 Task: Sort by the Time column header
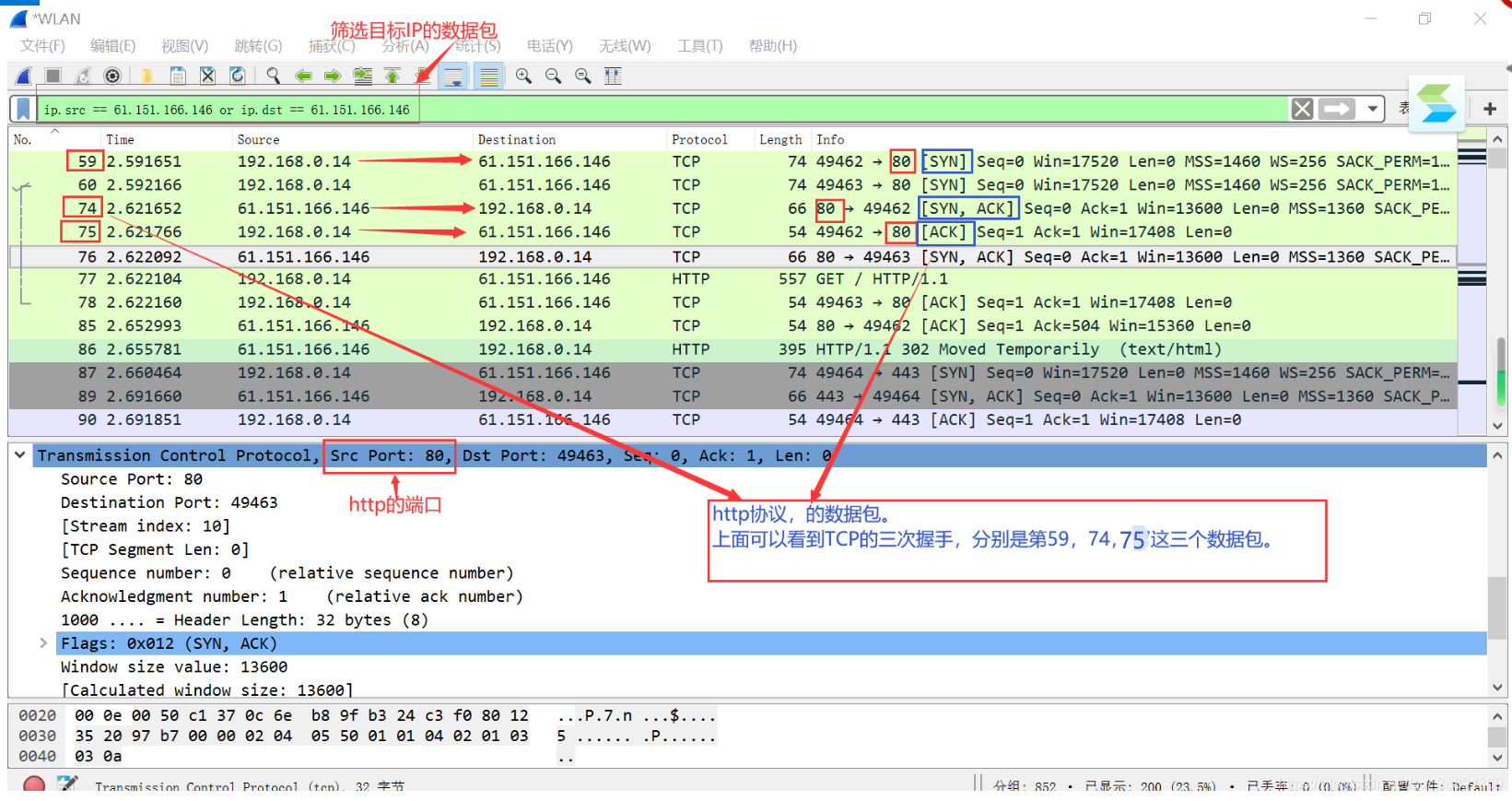[120, 140]
